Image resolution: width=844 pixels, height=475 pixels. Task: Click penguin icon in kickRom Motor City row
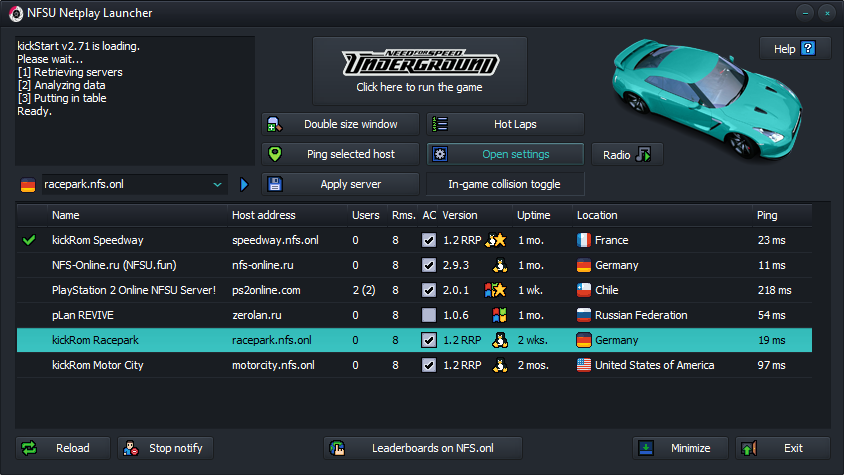click(x=500, y=365)
